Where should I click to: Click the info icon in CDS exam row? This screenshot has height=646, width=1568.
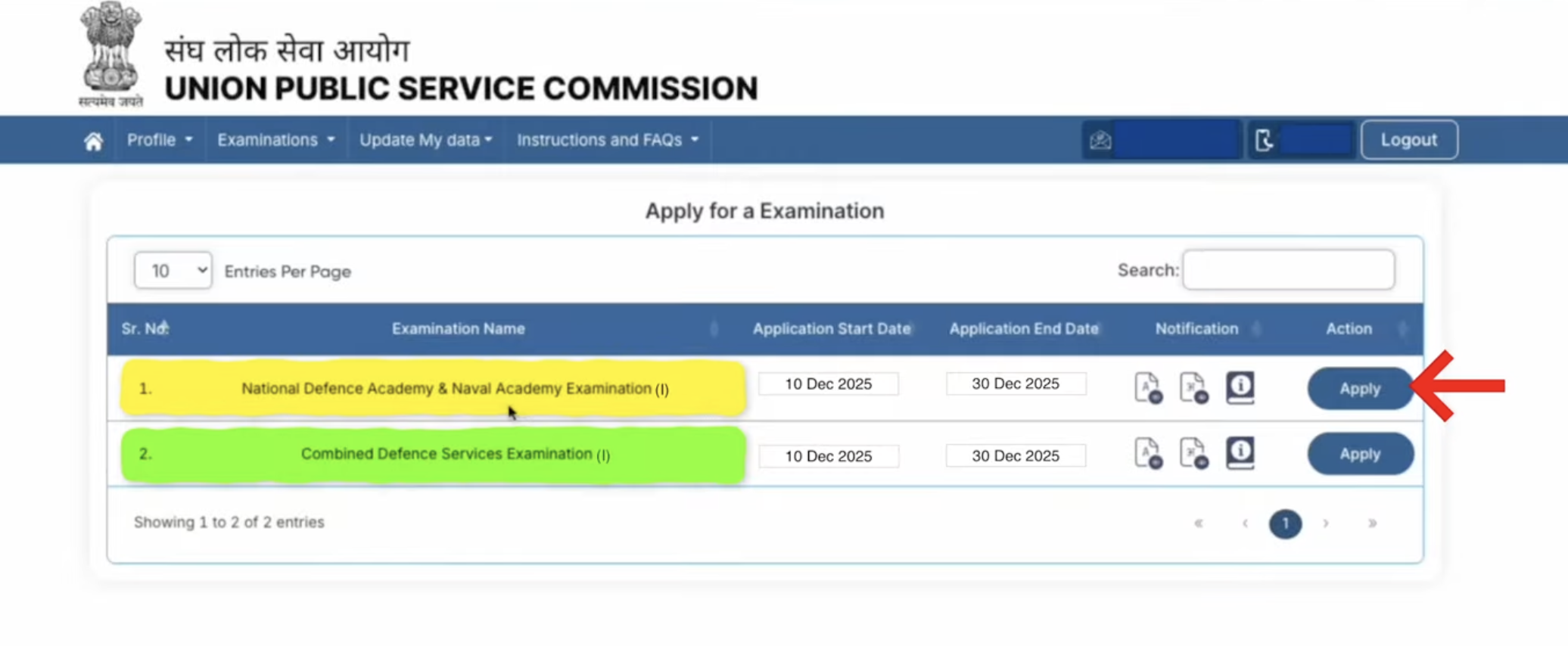point(1240,452)
